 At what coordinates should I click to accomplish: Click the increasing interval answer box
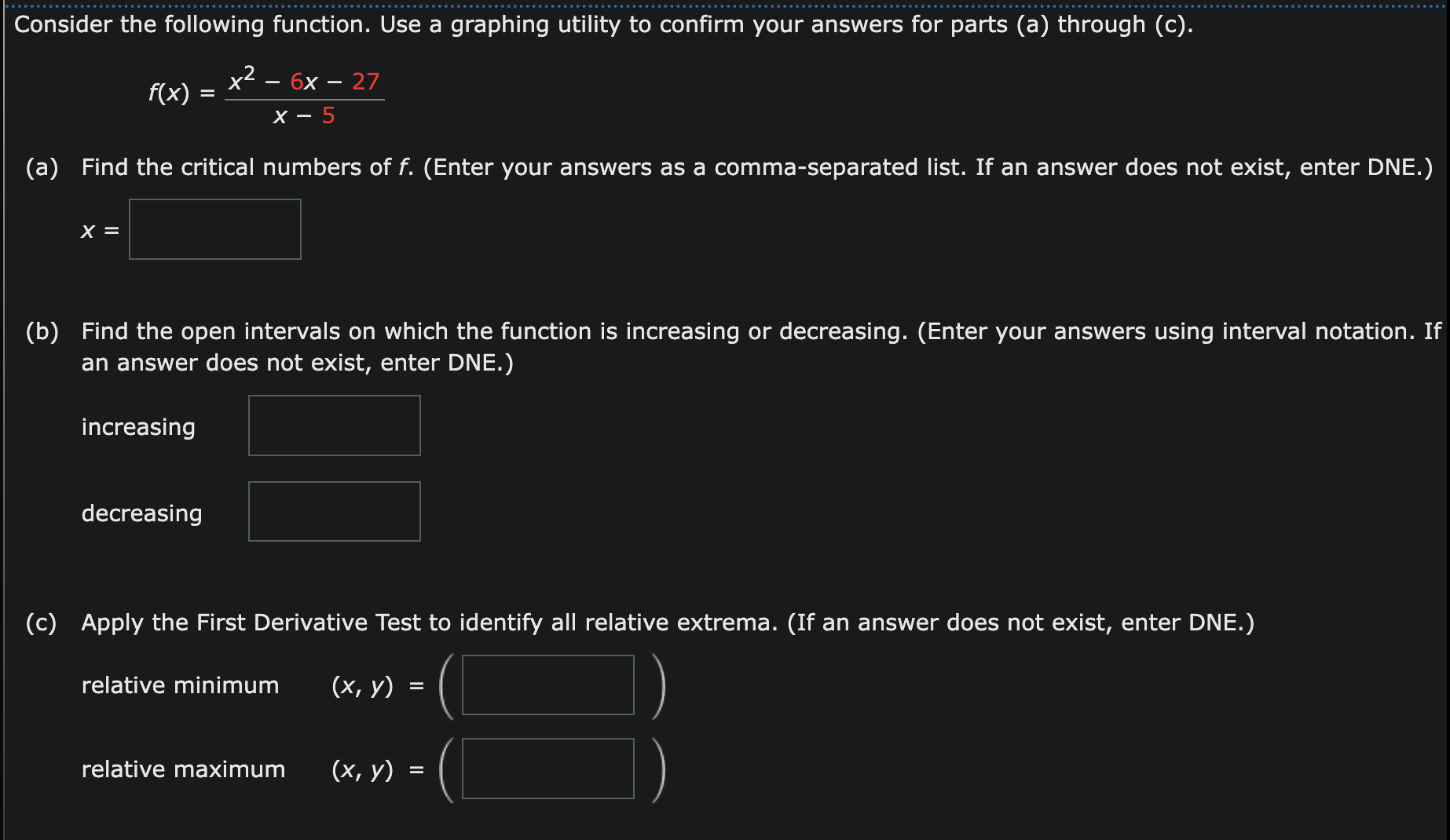(333, 425)
